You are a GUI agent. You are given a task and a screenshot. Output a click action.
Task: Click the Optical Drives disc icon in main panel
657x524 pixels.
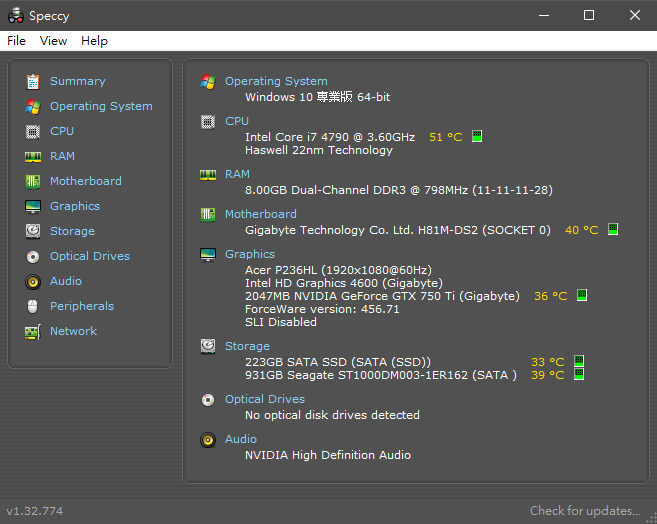pos(208,400)
